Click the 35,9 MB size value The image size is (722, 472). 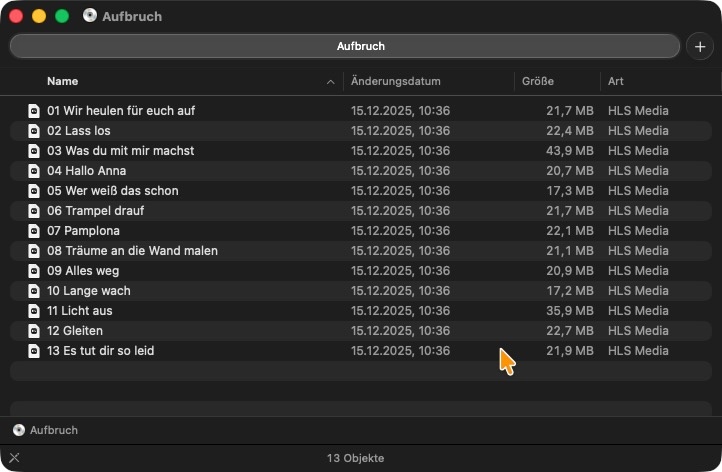click(570, 311)
